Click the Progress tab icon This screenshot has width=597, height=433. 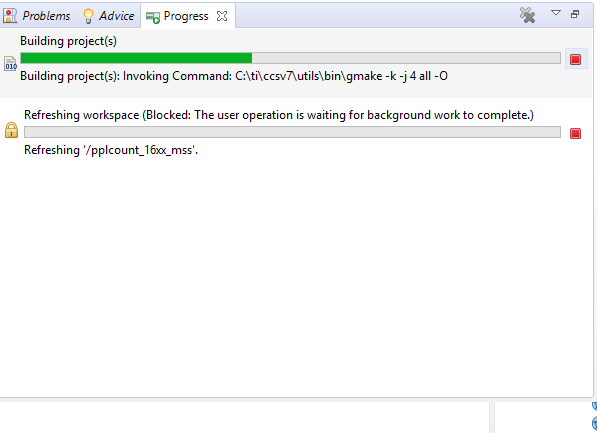[x=153, y=17]
